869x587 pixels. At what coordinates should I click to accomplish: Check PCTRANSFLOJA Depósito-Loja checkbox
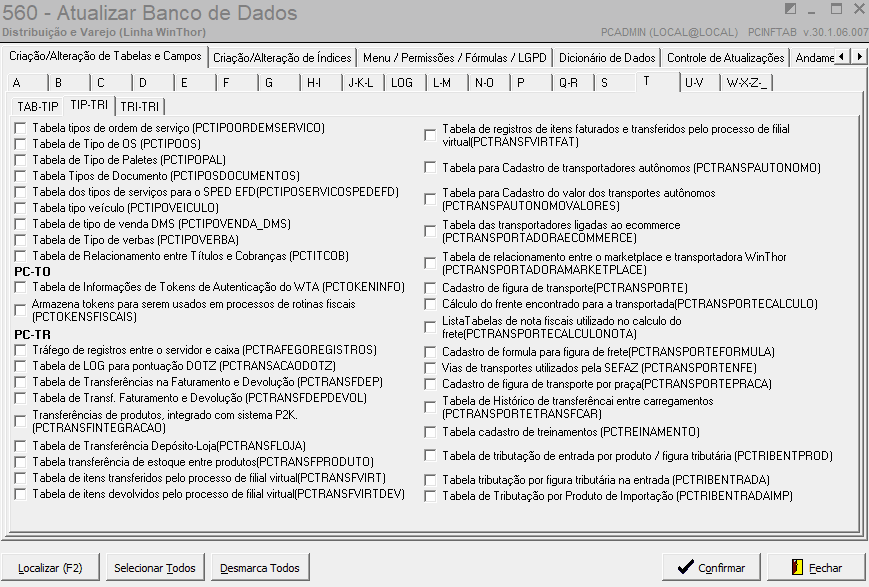21,446
